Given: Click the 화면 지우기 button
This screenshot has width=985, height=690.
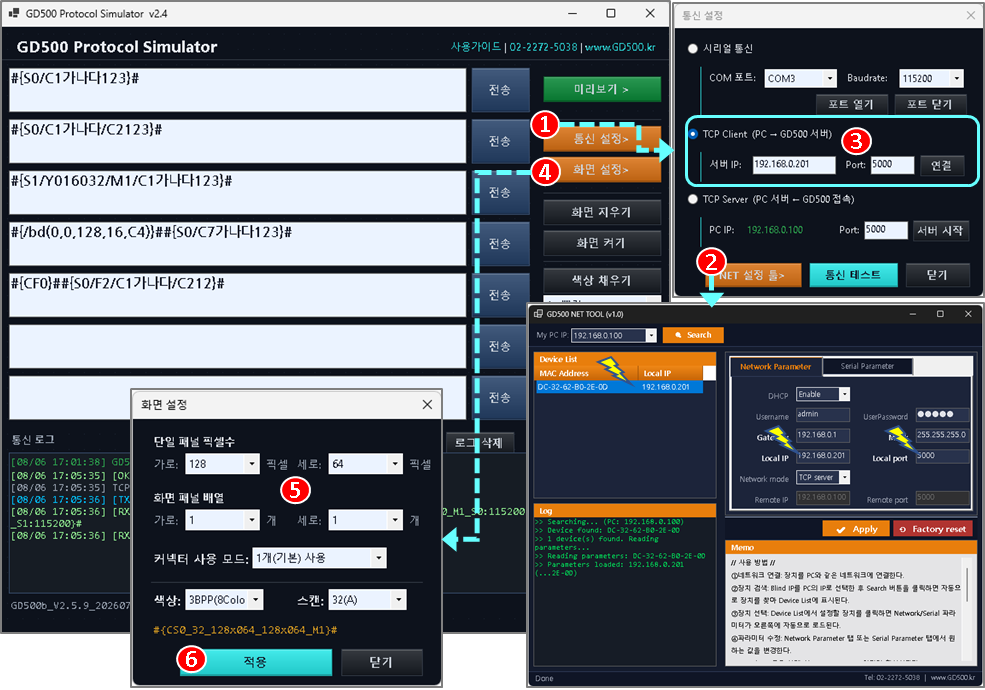Looking at the screenshot, I should point(602,212).
